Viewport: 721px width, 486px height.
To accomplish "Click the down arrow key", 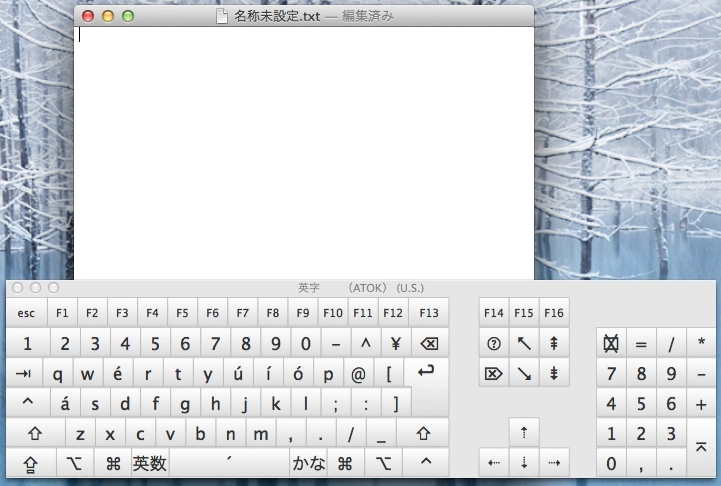I will point(524,463).
